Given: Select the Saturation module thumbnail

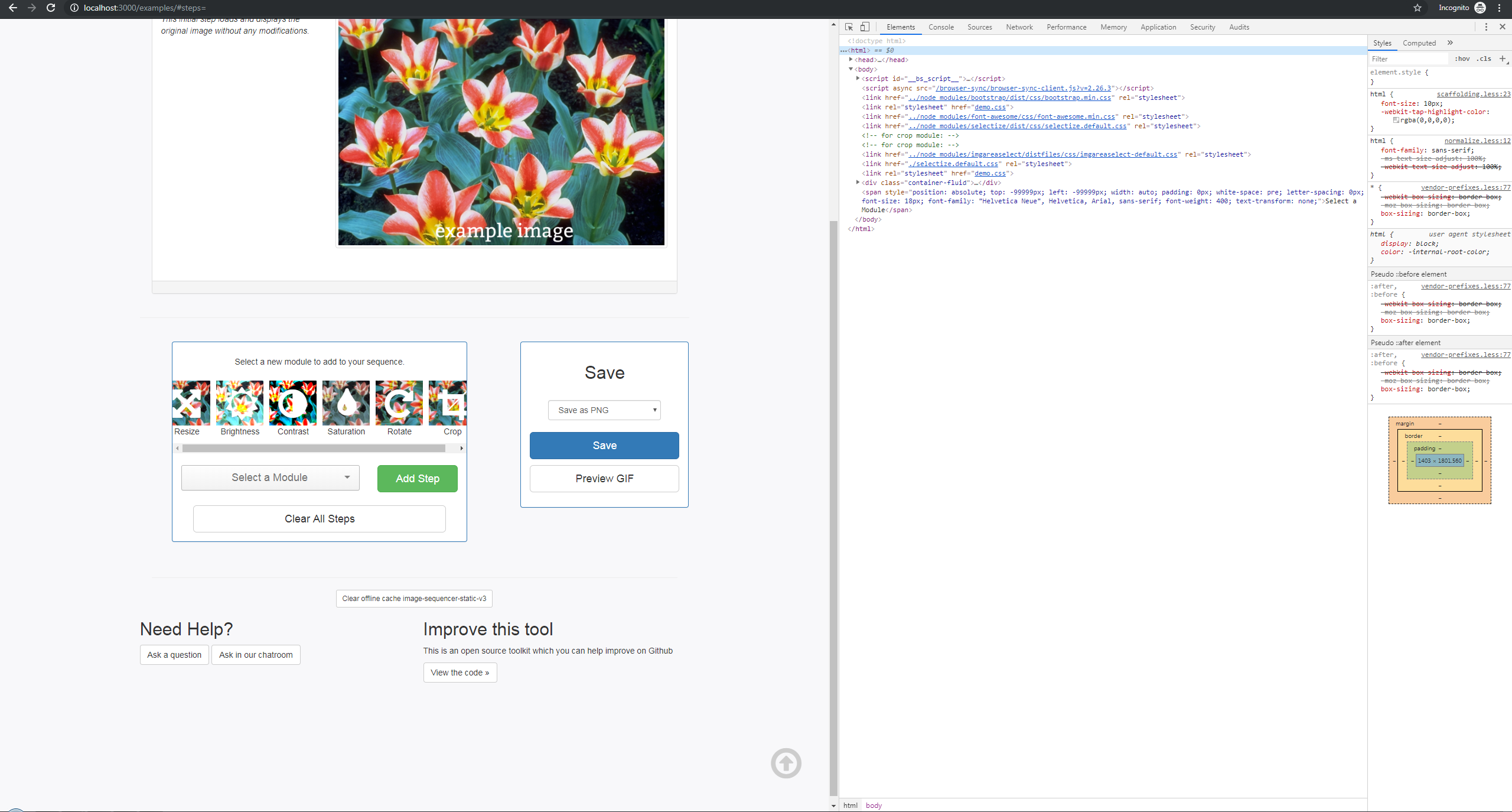Looking at the screenshot, I should (346, 403).
